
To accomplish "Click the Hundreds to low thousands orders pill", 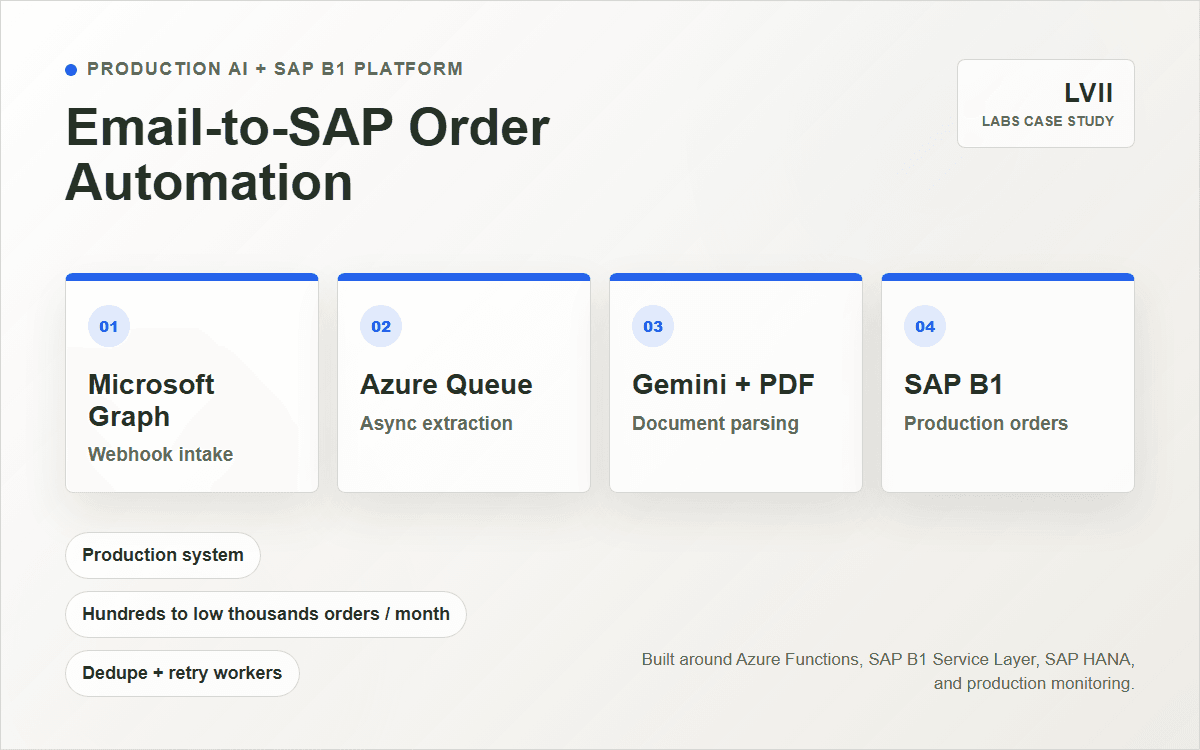I will point(266,614).
